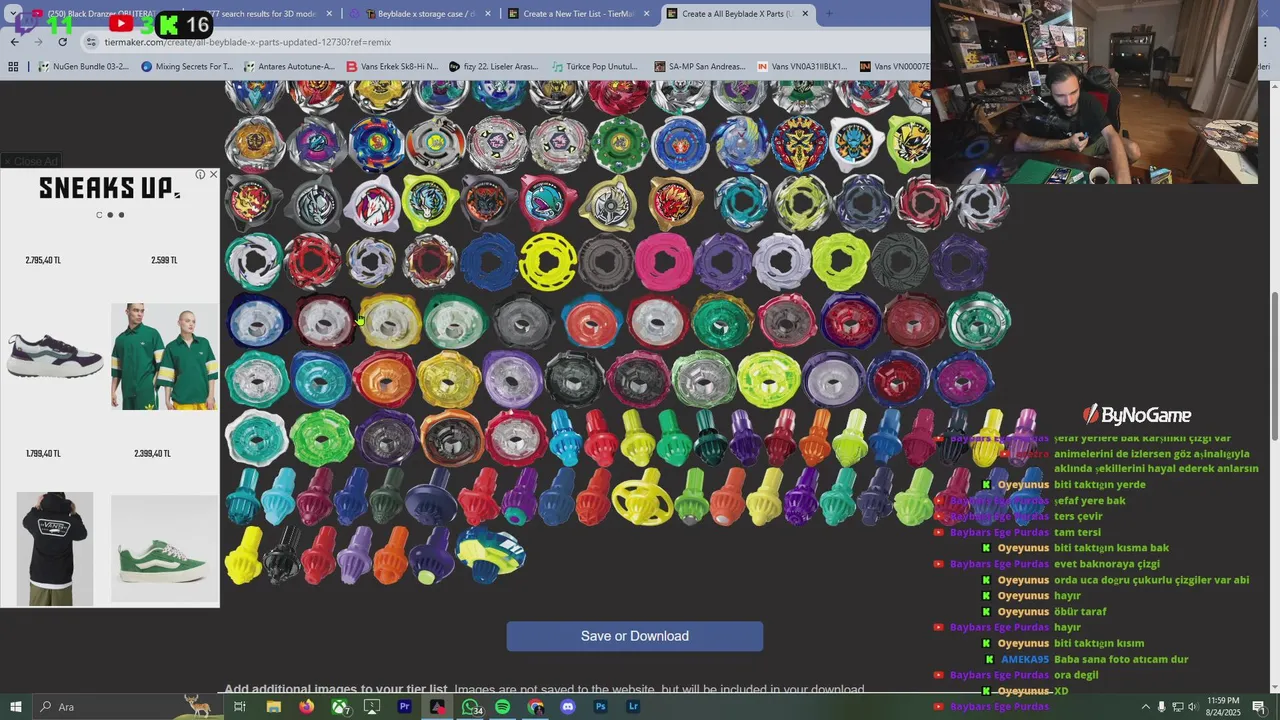Select the yellow hexagonal ratchet part image
This screenshot has height=720, width=1280.
tap(548, 261)
